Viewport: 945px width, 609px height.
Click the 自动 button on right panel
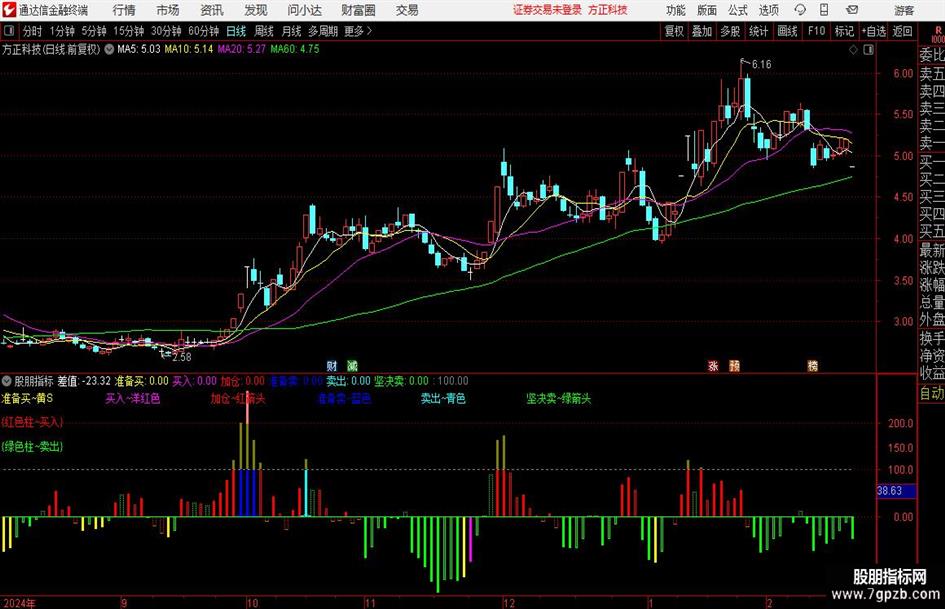click(932, 393)
